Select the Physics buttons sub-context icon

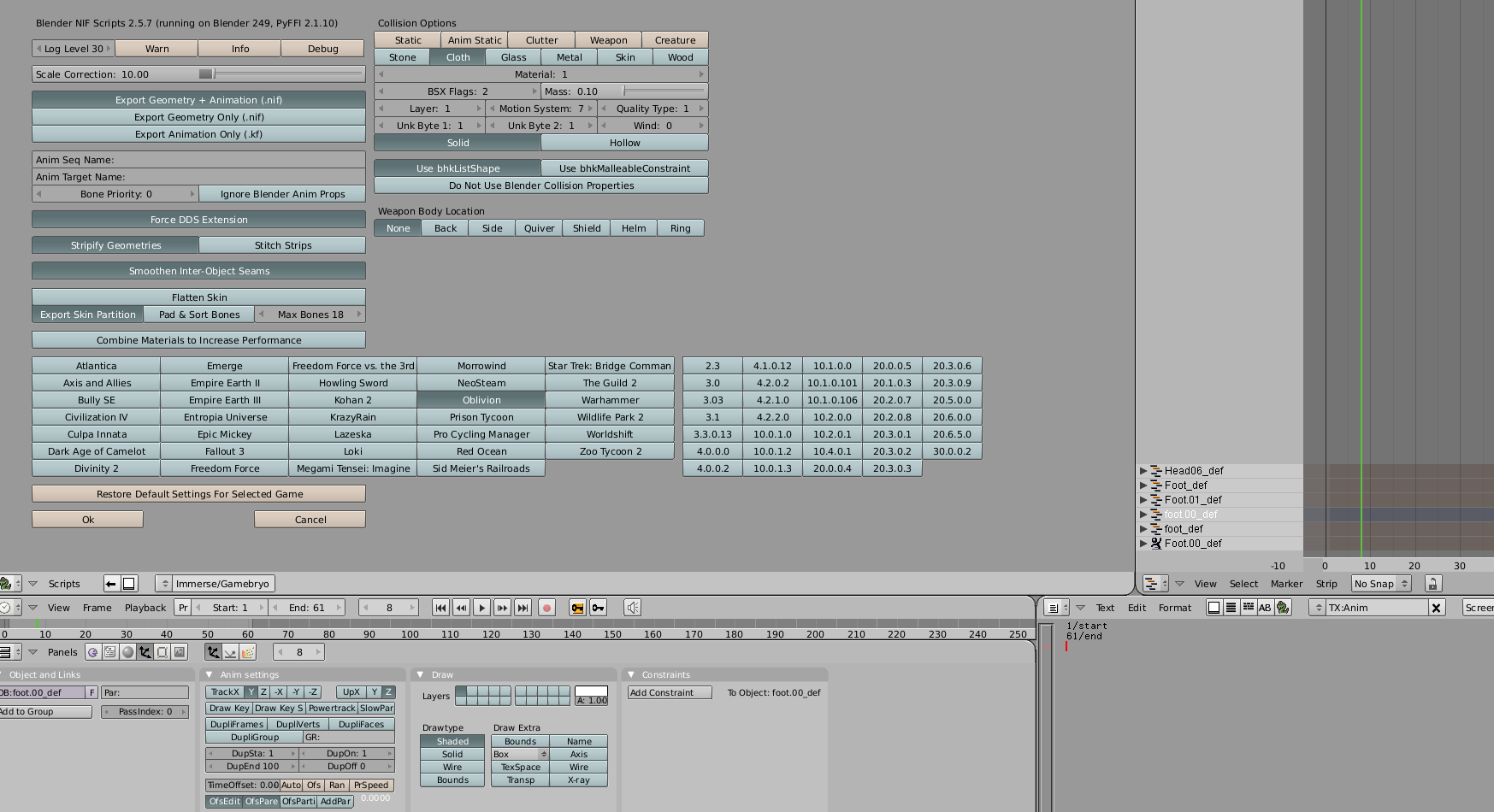pyautogui.click(x=230, y=652)
